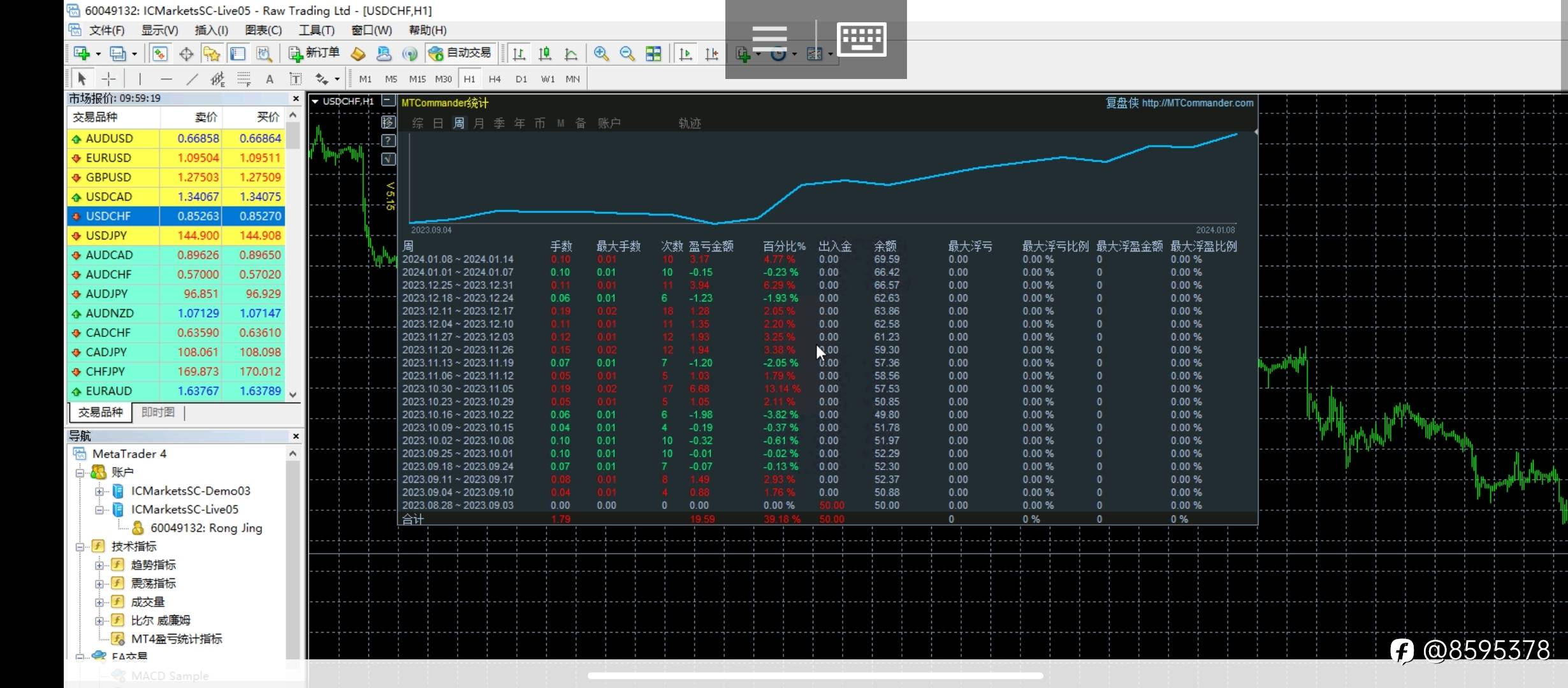Open the MTCommander.com link
This screenshot has height=688, width=1568.
click(x=1197, y=103)
